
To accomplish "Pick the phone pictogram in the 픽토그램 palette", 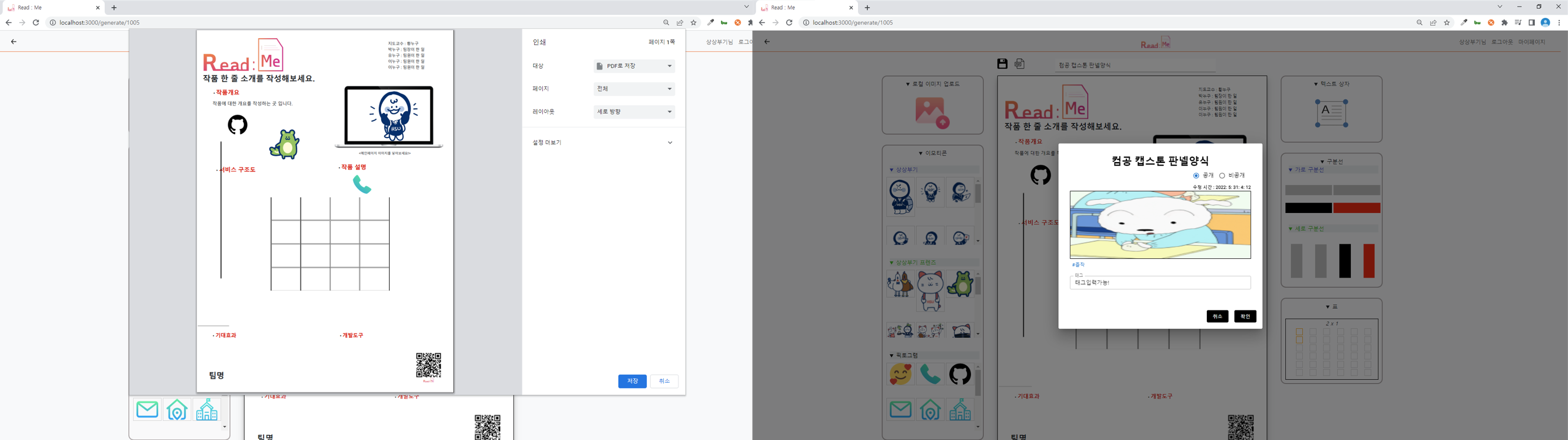I will pos(930,374).
